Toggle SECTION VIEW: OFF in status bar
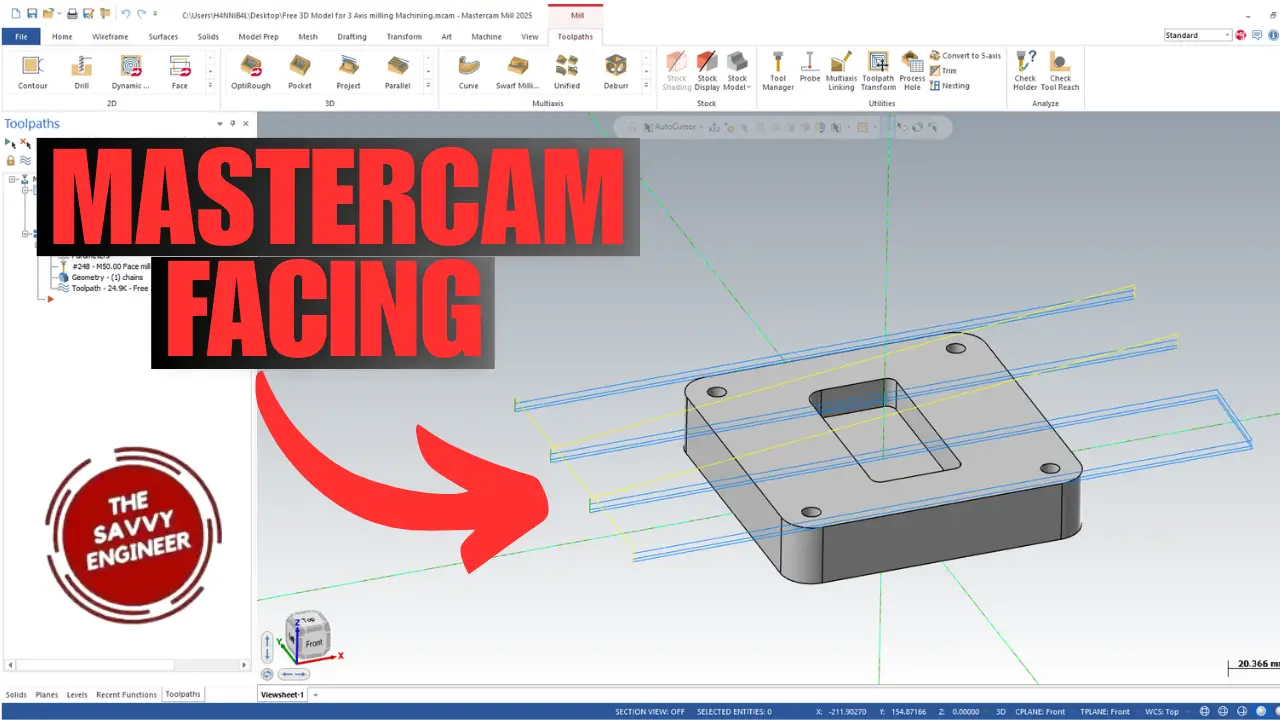The width and height of the screenshot is (1280, 720). tap(650, 712)
